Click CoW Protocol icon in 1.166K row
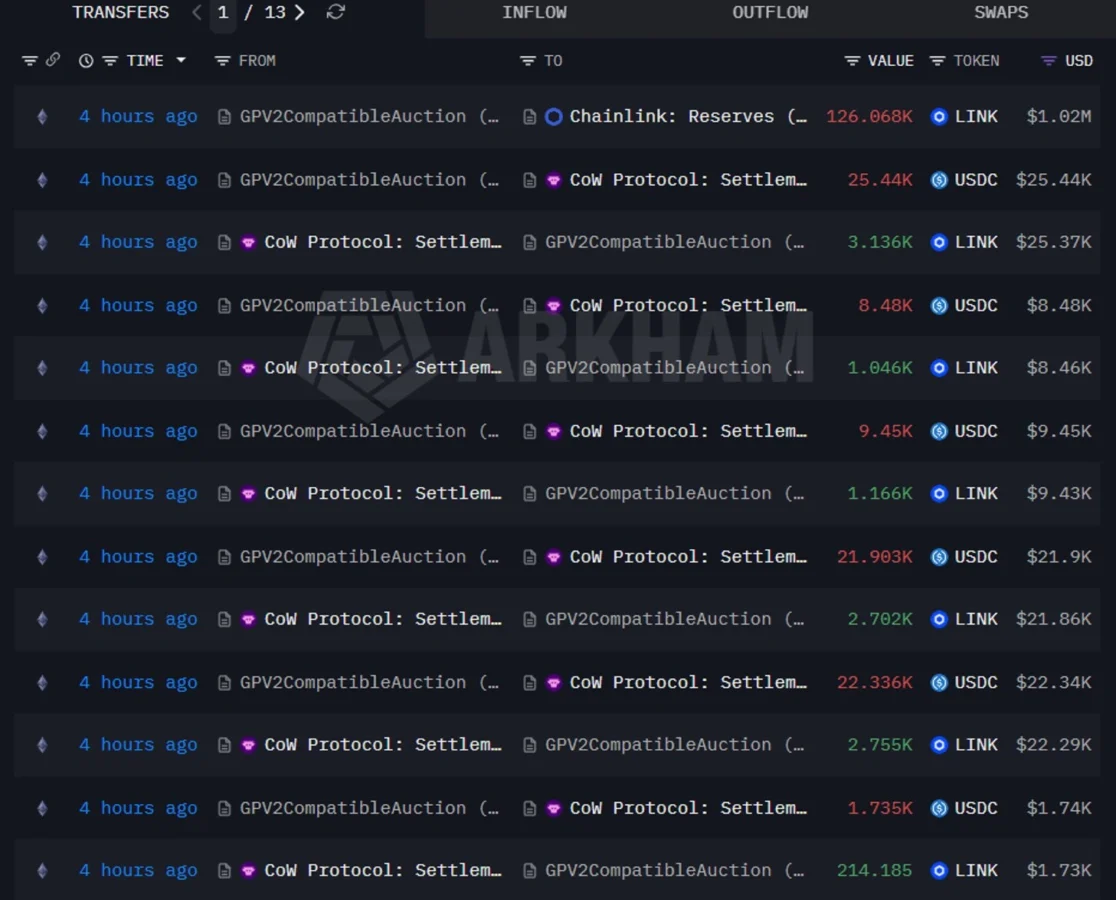1116x900 pixels. pyautogui.click(x=248, y=494)
